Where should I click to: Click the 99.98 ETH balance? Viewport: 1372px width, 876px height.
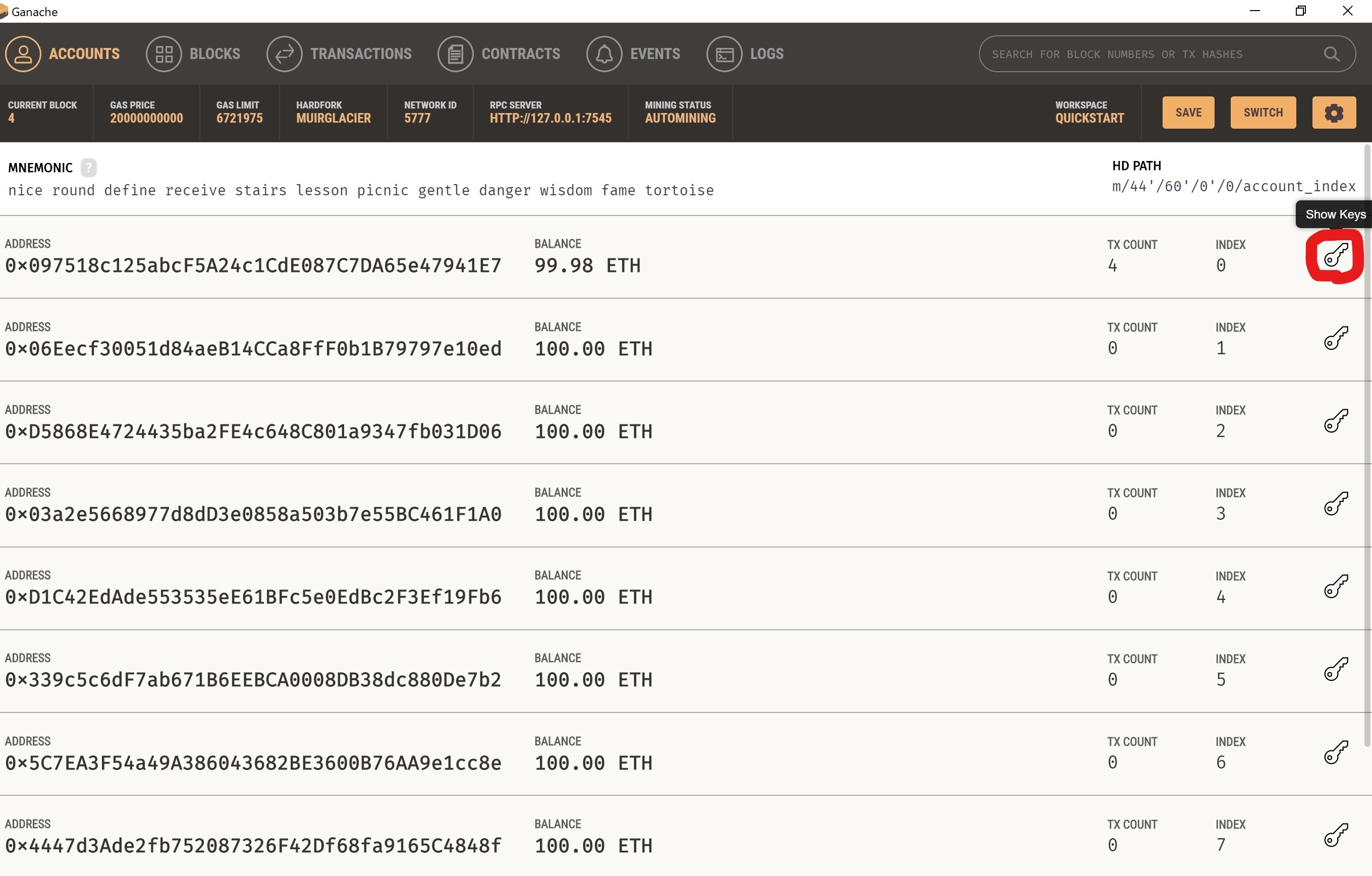point(587,265)
